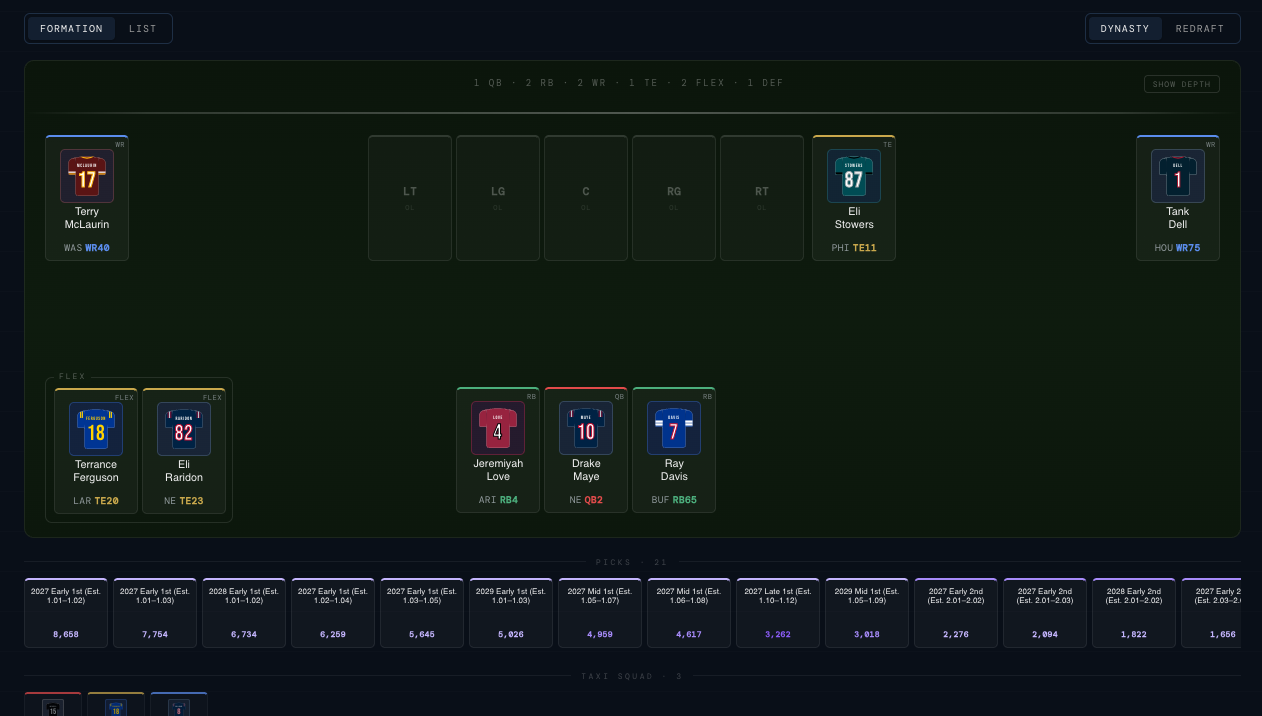Open the 2028 Early 1st pick valued 6,734
This screenshot has width=1262, height=716.
[x=244, y=613]
